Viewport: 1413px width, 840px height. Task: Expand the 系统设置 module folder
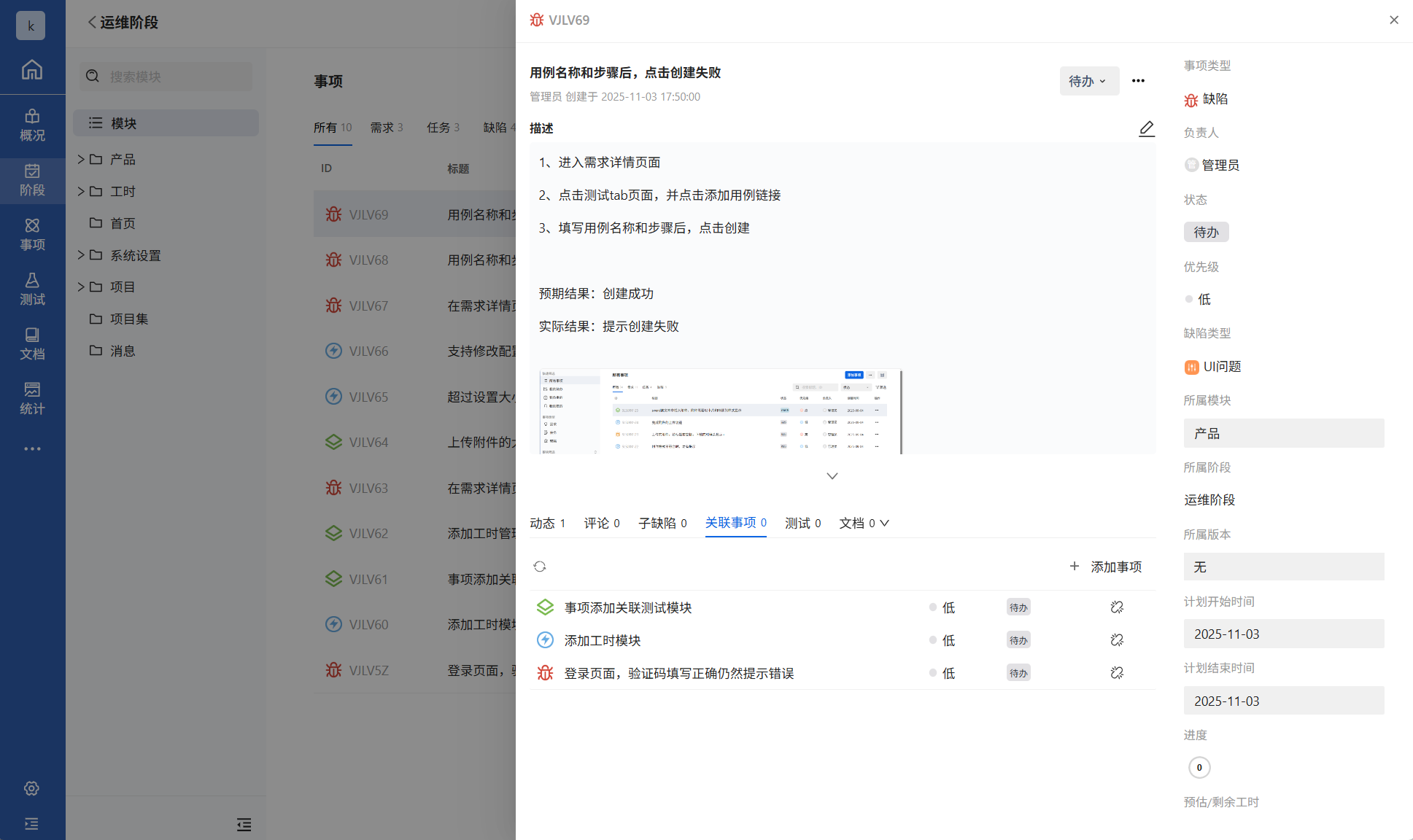[81, 255]
